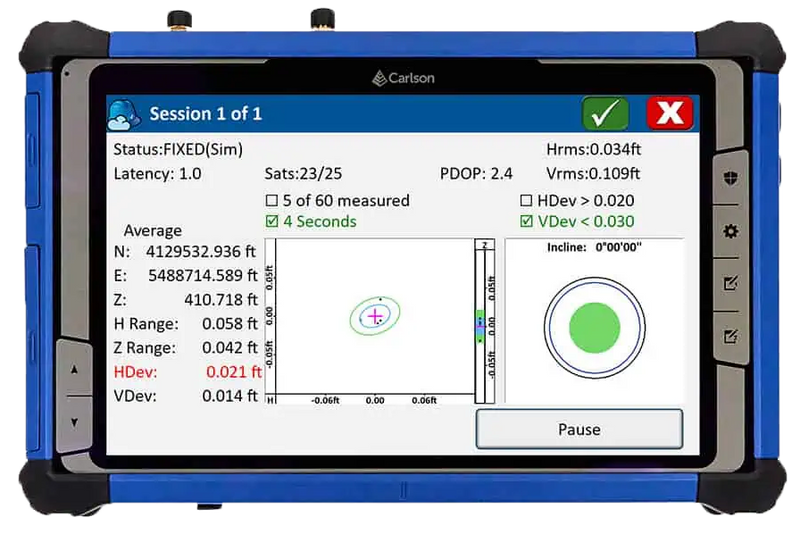Select easting value 5488714.589 ft

(x=203, y=275)
